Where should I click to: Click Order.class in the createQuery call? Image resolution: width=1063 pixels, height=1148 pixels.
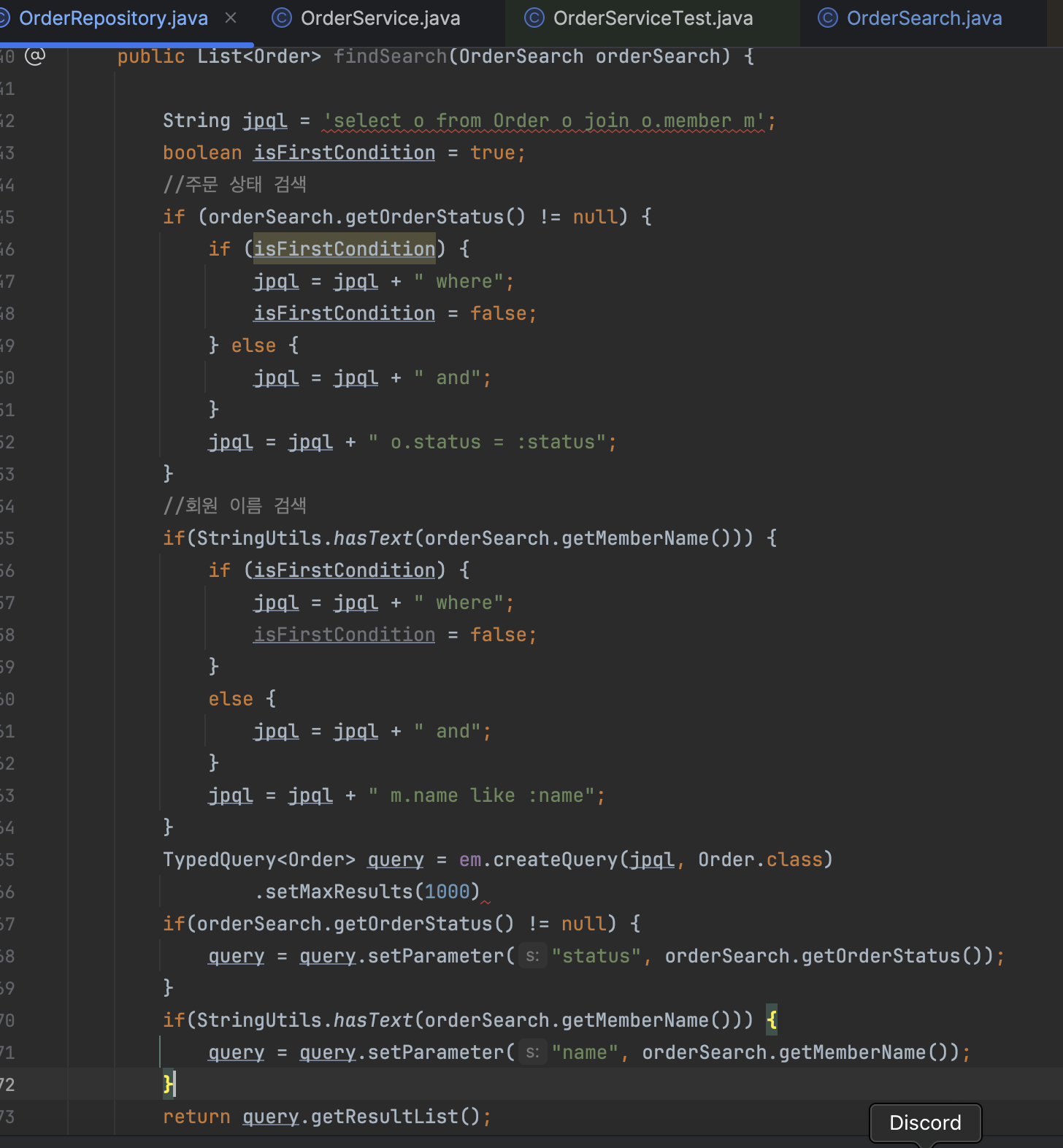pyautogui.click(x=760, y=860)
